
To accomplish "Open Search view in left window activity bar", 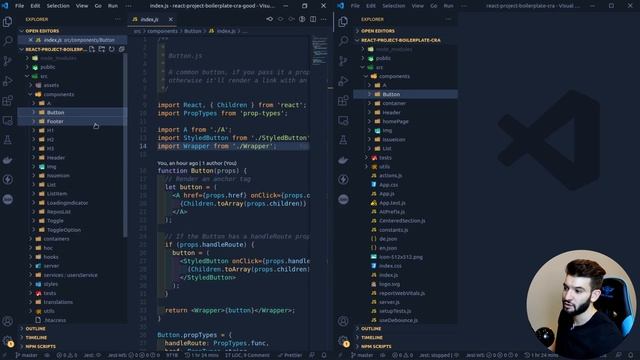I will pyautogui.click(x=8, y=41).
